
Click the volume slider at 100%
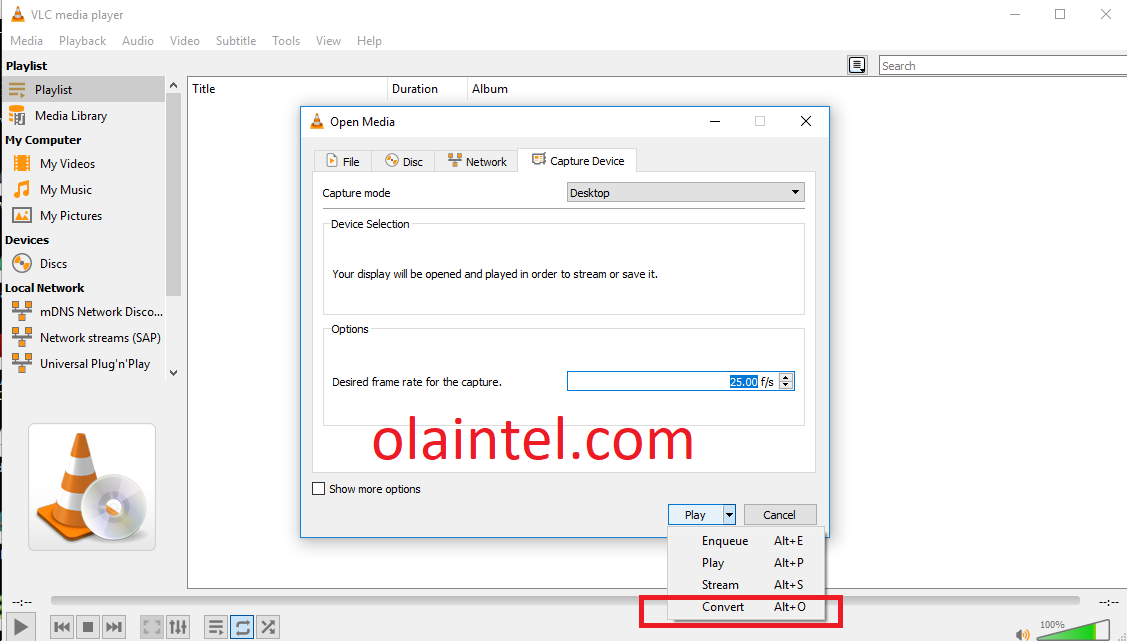click(x=1072, y=631)
